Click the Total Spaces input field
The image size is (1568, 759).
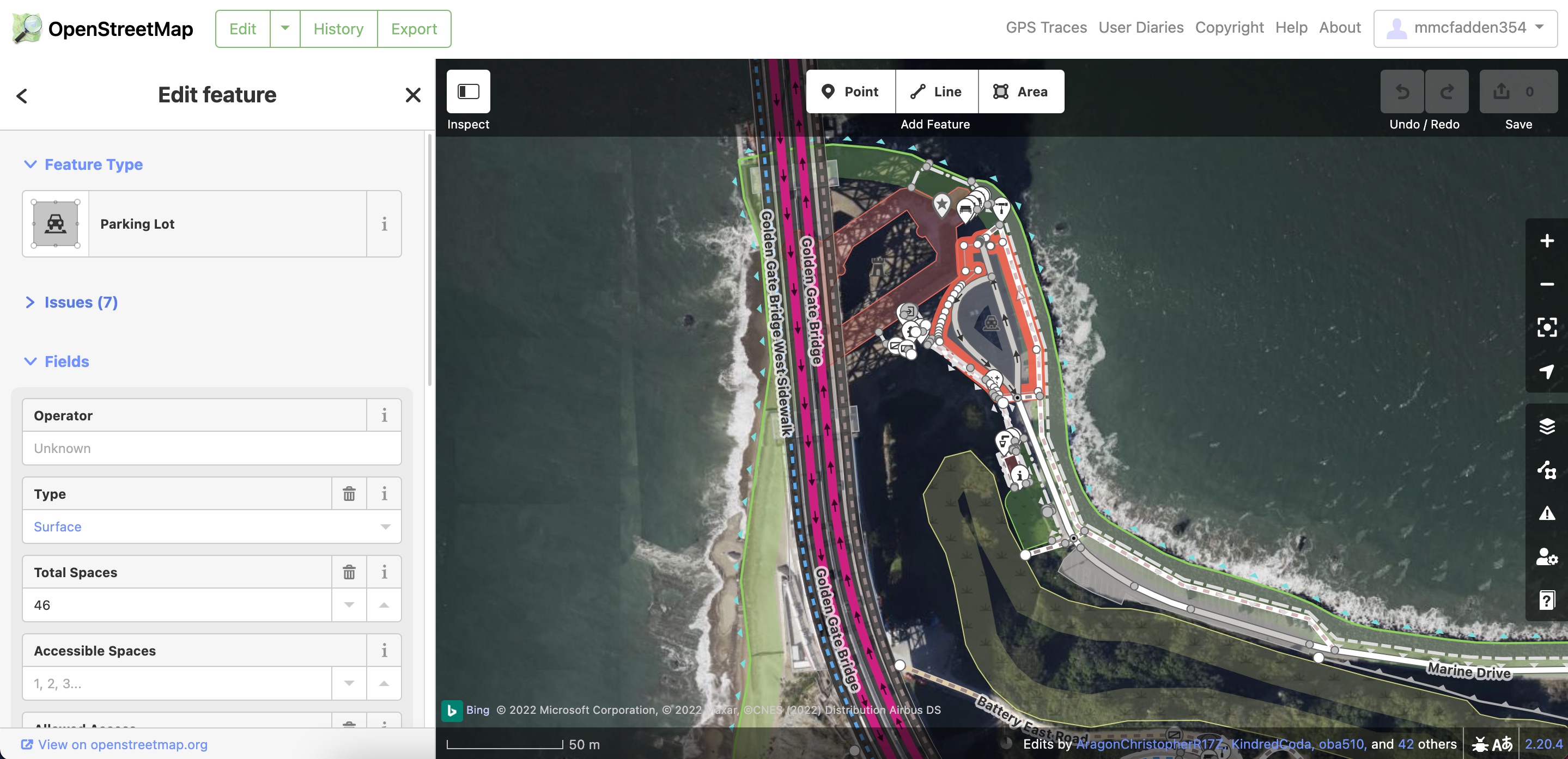click(177, 605)
